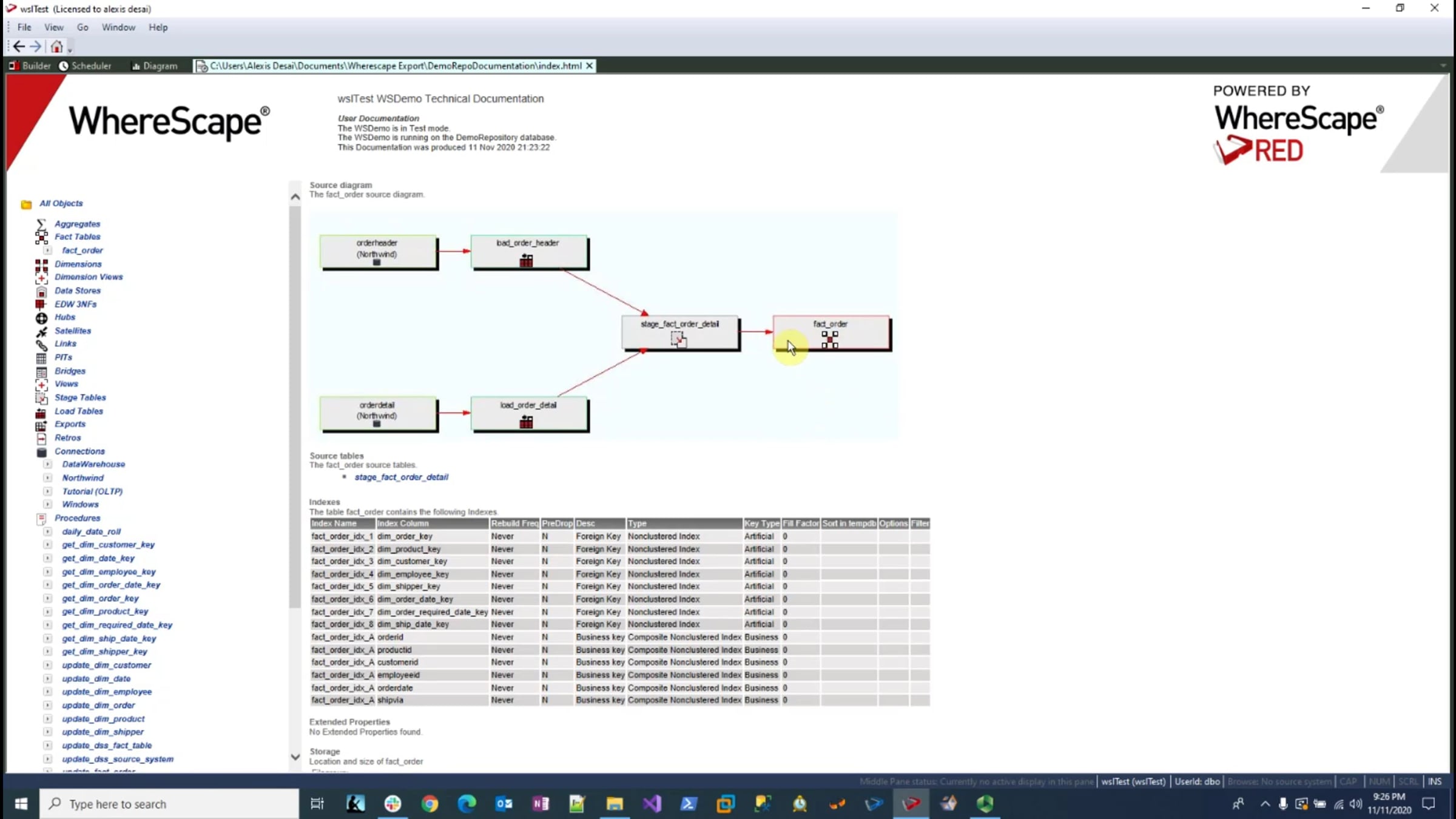Screen dimensions: 1456x819
Task: Open the stage_fact_order_detail source table link
Action: (x=401, y=477)
